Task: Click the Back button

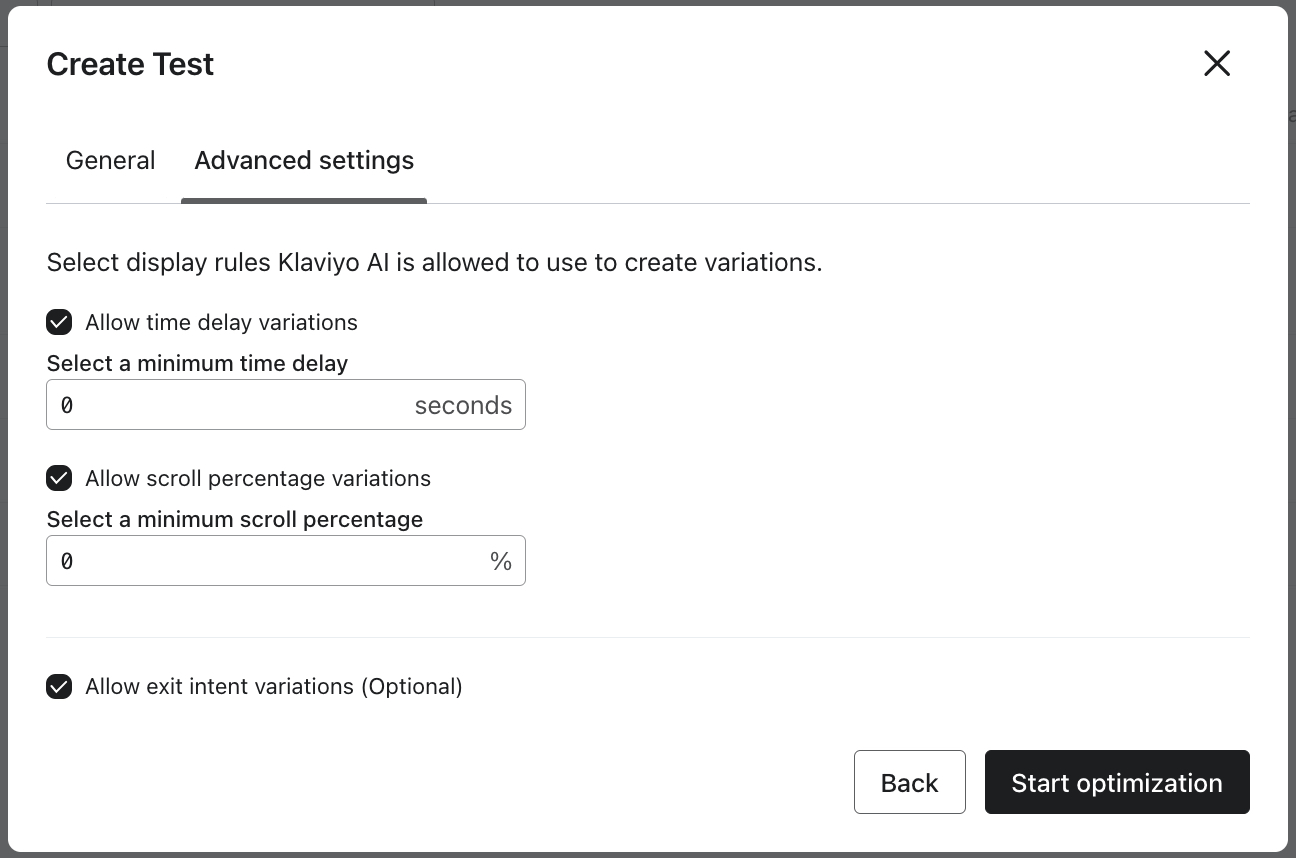Action: tap(909, 782)
